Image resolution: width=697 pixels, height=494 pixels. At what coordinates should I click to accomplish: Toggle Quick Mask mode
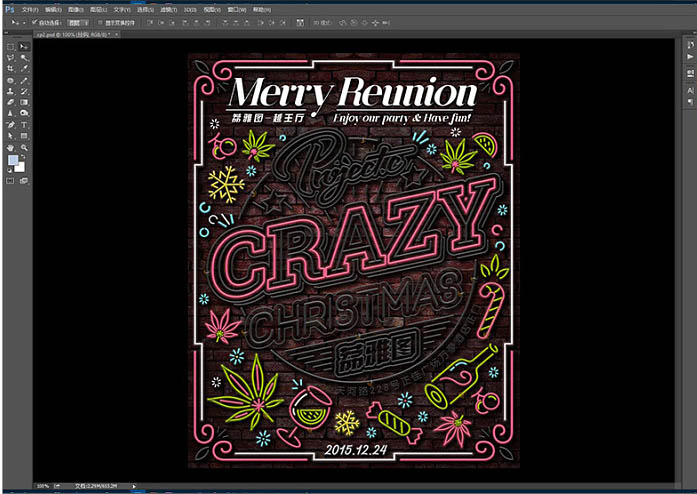[x=11, y=181]
